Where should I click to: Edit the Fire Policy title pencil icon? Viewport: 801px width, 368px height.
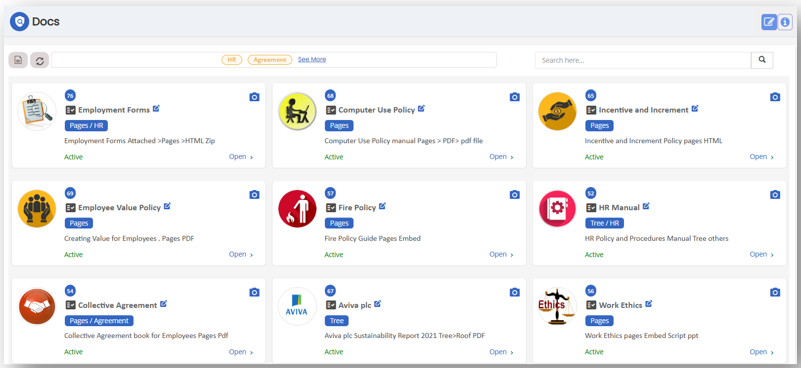(383, 206)
